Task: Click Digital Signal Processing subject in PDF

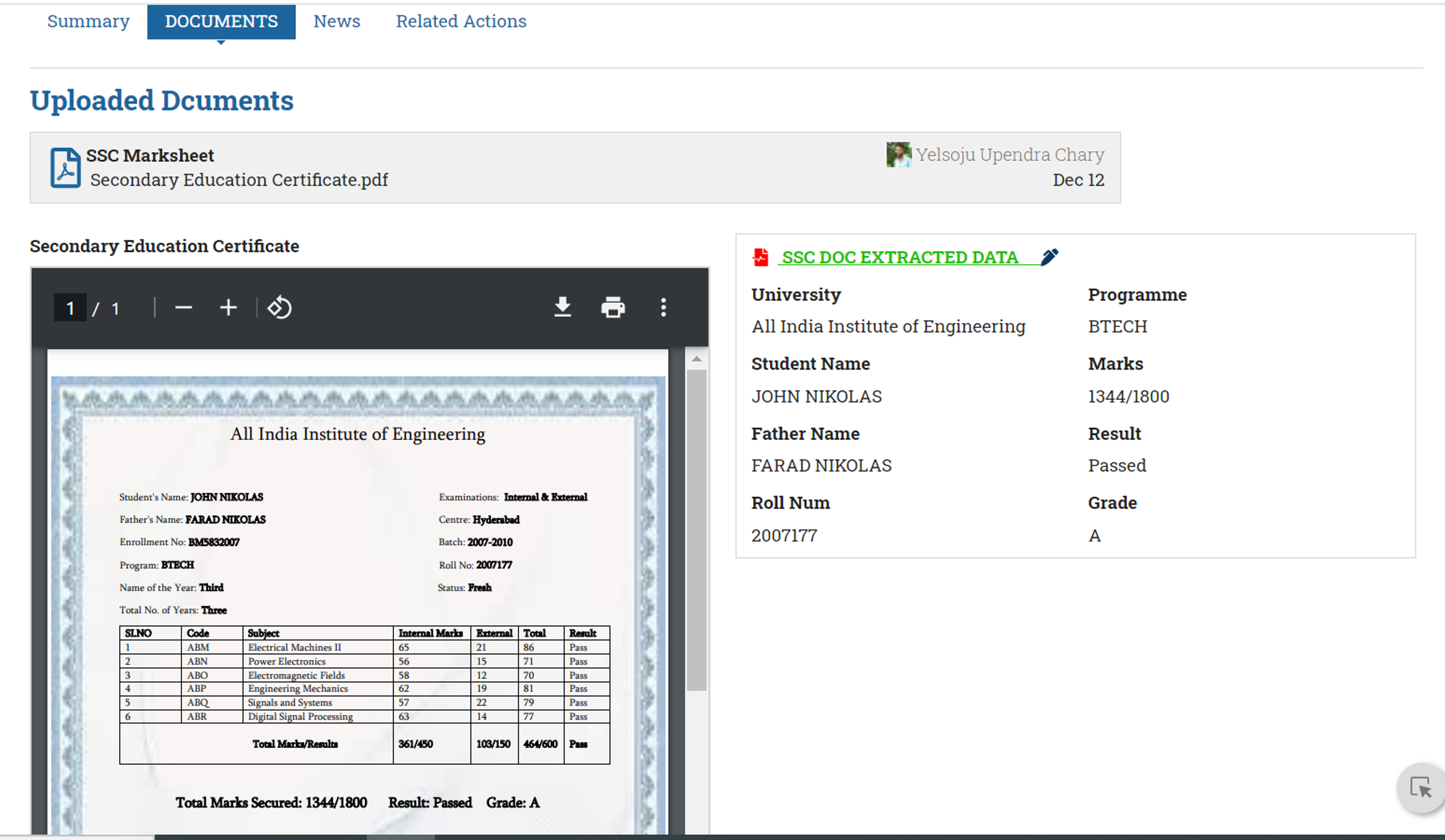Action: [300, 717]
